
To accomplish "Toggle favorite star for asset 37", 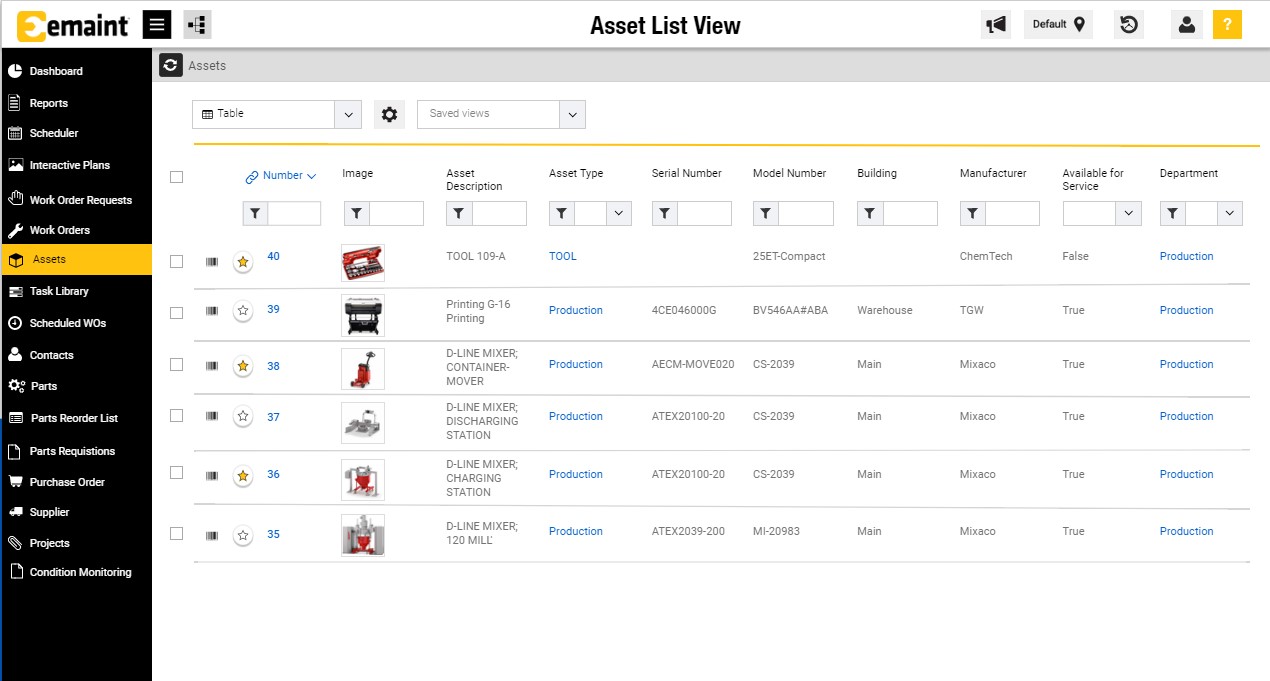I will (x=242, y=417).
